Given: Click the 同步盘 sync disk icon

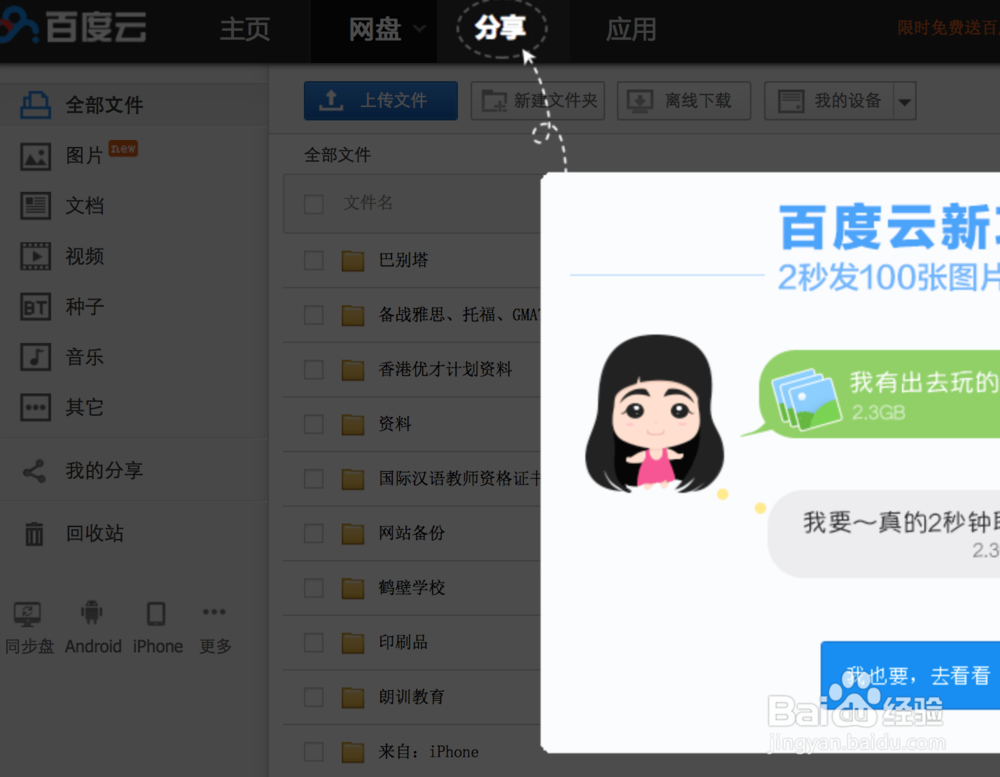Looking at the screenshot, I should [27, 614].
